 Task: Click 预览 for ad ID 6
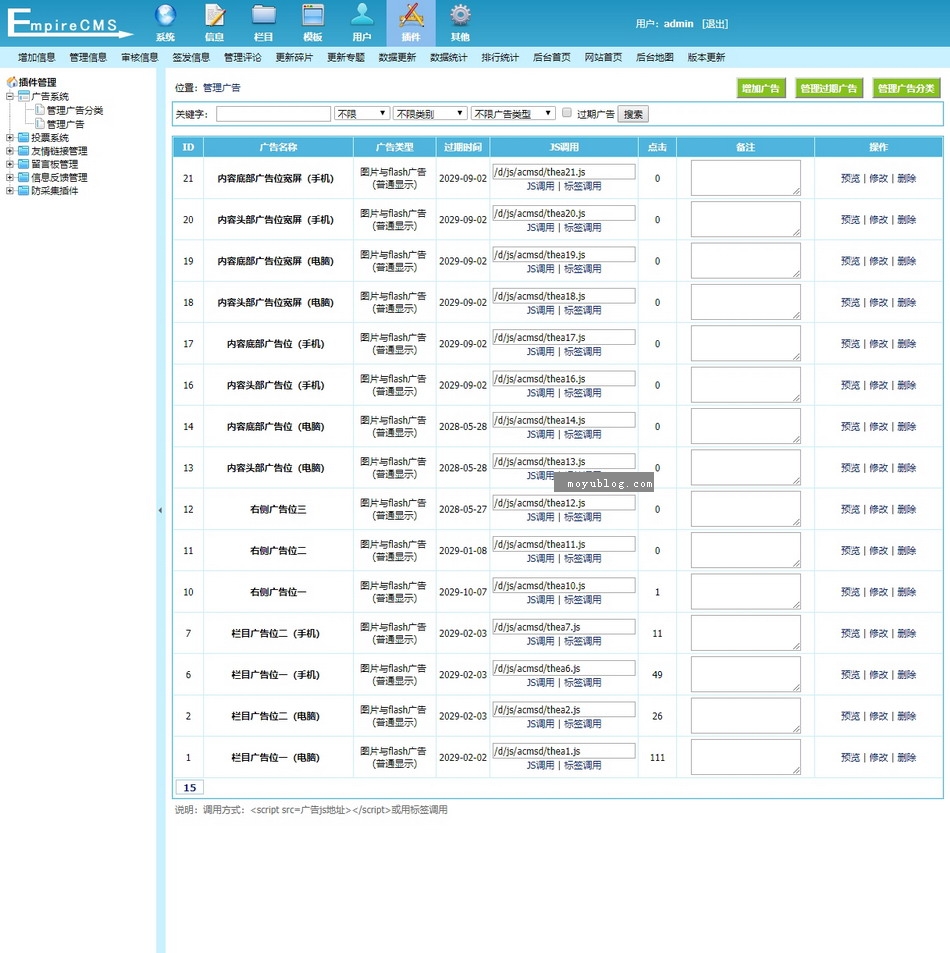coord(850,675)
